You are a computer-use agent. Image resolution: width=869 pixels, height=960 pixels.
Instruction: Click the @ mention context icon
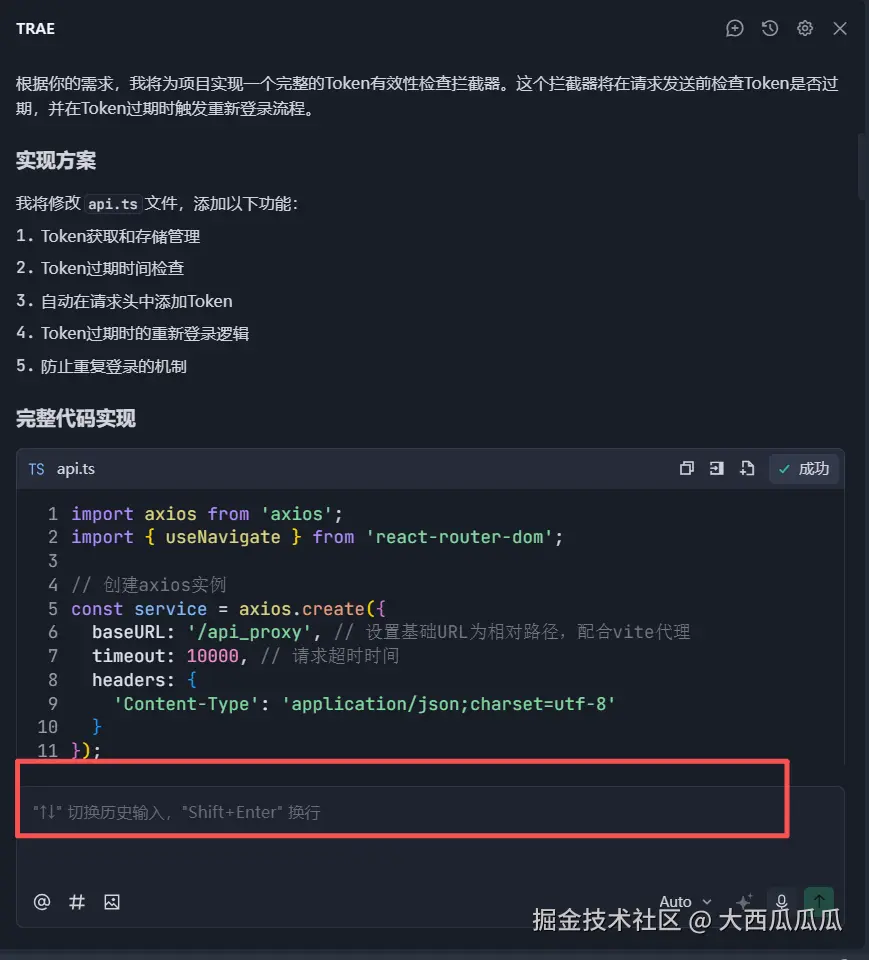[42, 902]
